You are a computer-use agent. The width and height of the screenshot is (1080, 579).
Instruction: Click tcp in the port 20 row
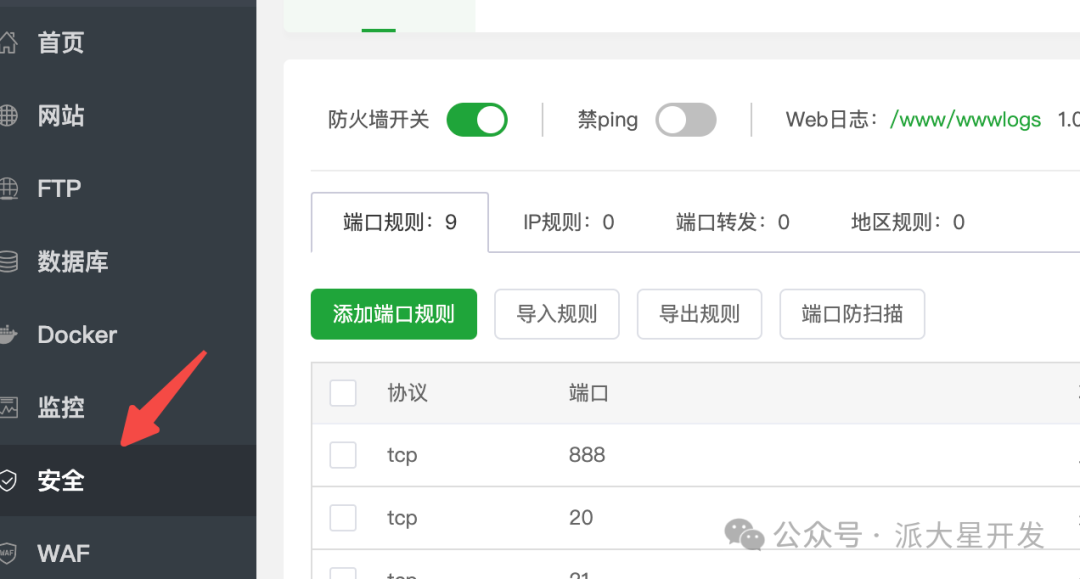click(x=402, y=518)
